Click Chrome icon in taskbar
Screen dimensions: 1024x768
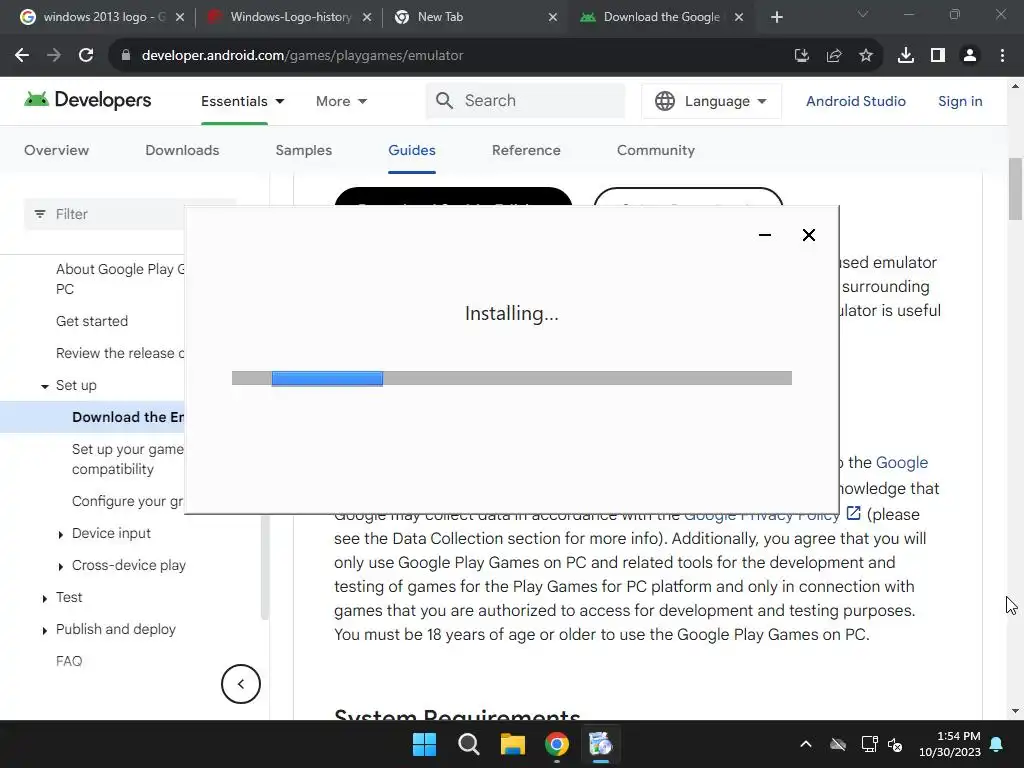point(556,744)
